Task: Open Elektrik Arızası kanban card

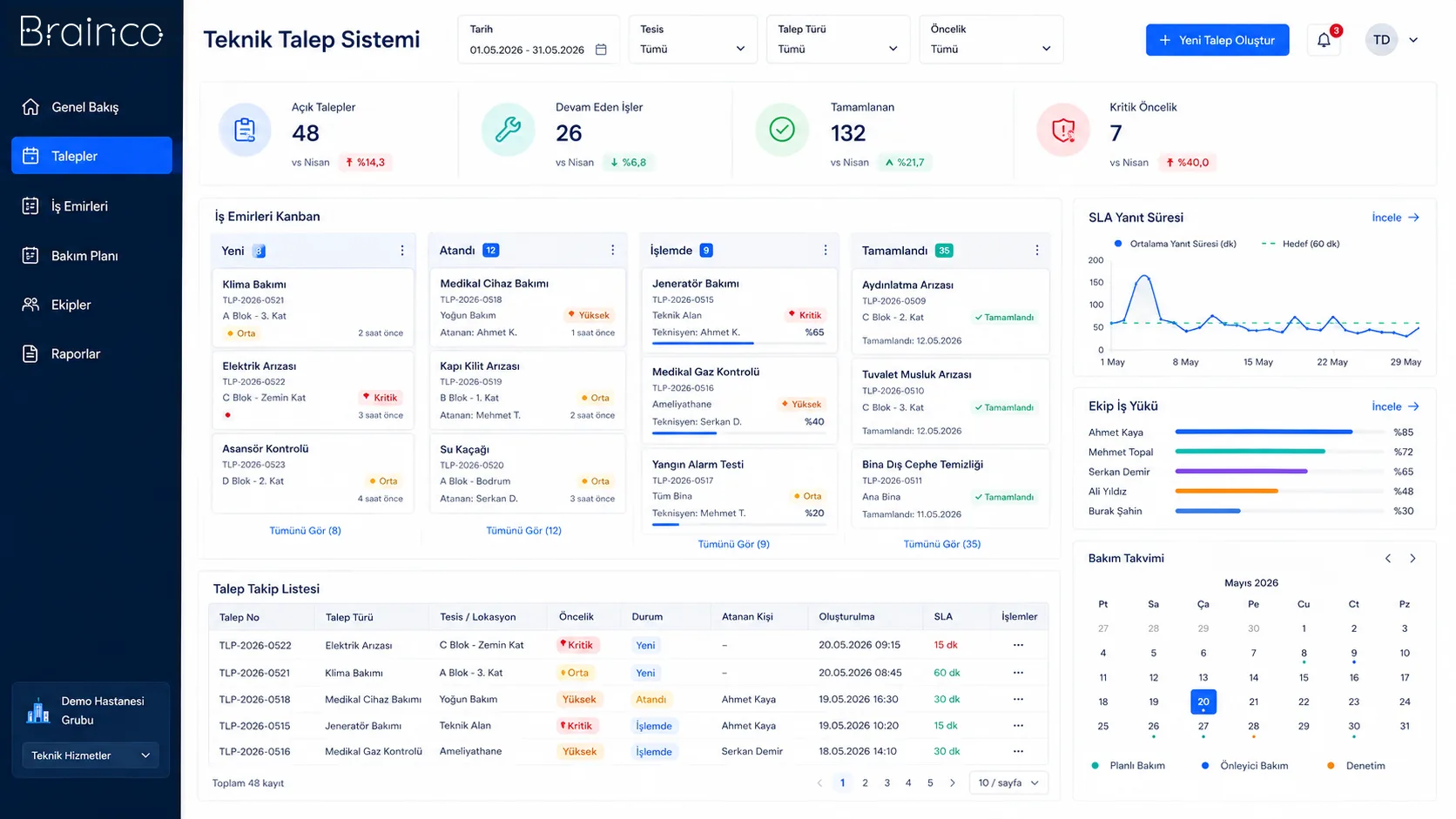Action: pyautogui.click(x=313, y=391)
